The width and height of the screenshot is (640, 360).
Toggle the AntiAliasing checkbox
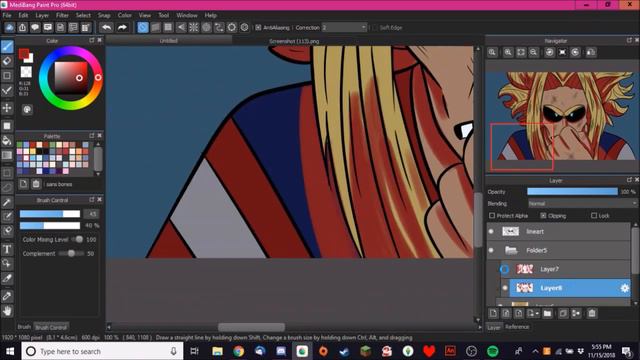click(x=258, y=28)
